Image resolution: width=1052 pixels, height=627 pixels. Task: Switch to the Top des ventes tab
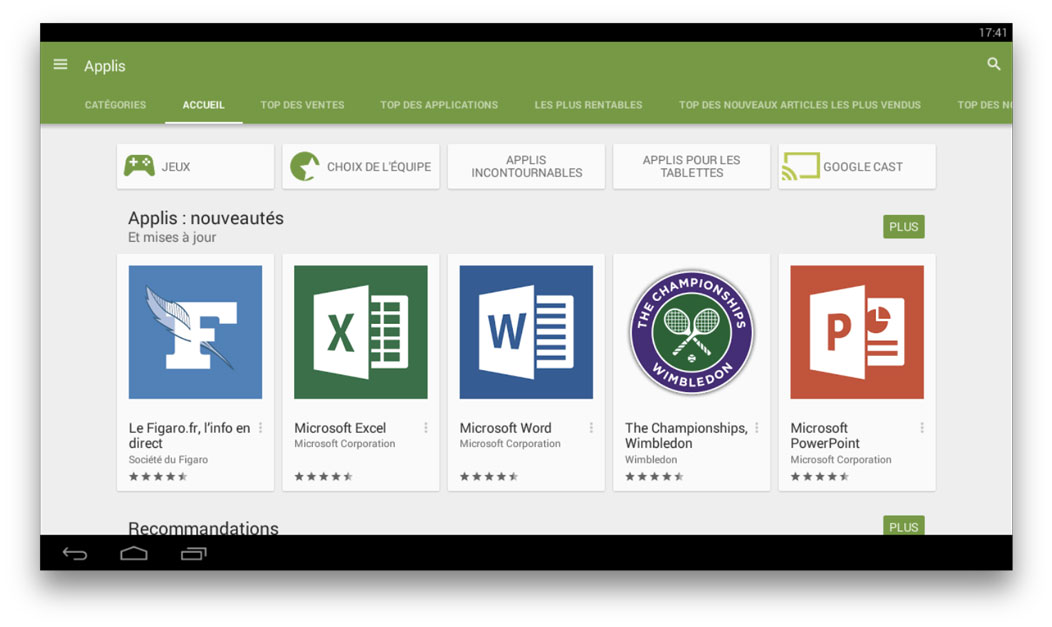click(303, 105)
